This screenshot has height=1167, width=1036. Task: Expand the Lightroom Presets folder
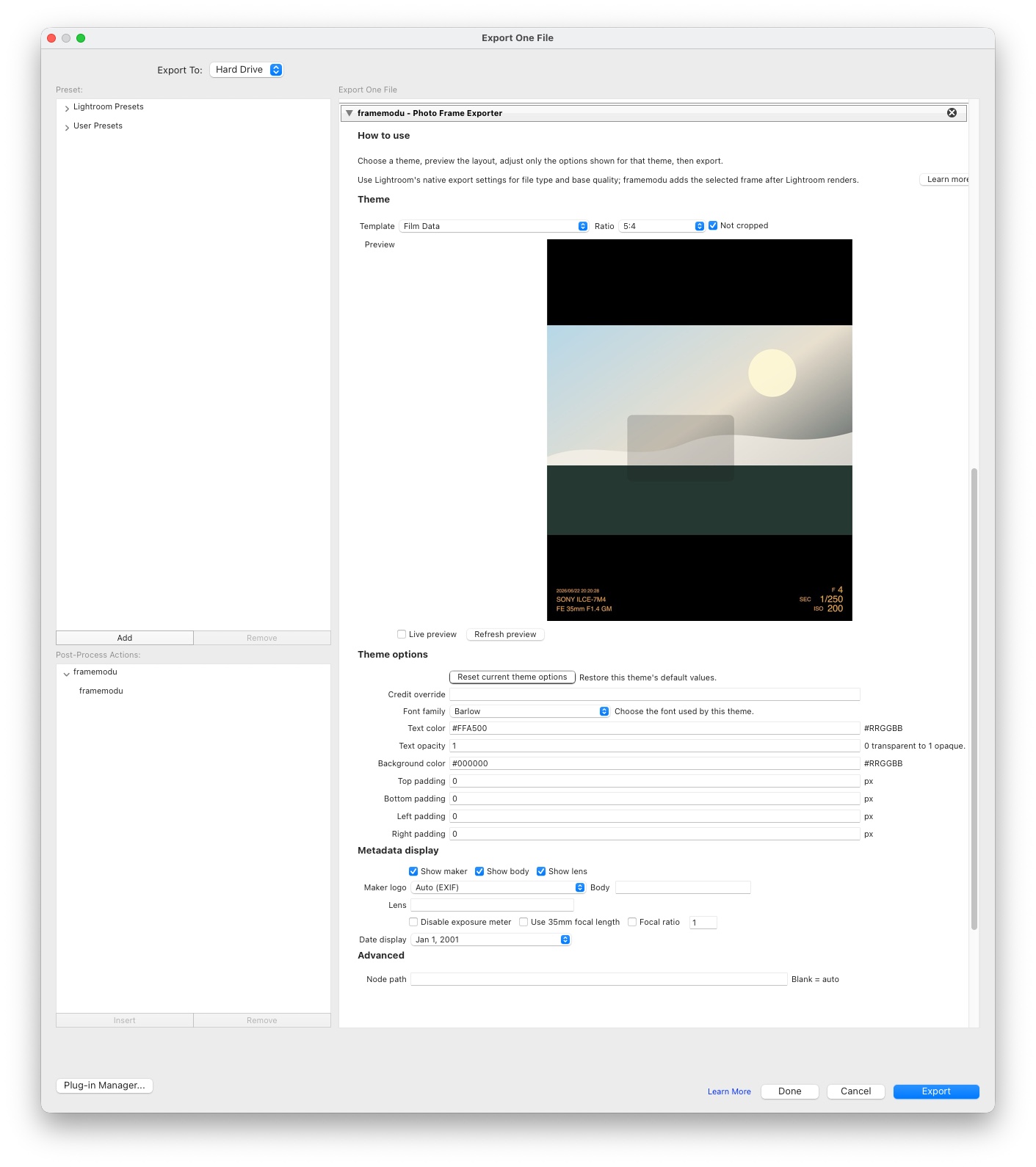tap(67, 108)
